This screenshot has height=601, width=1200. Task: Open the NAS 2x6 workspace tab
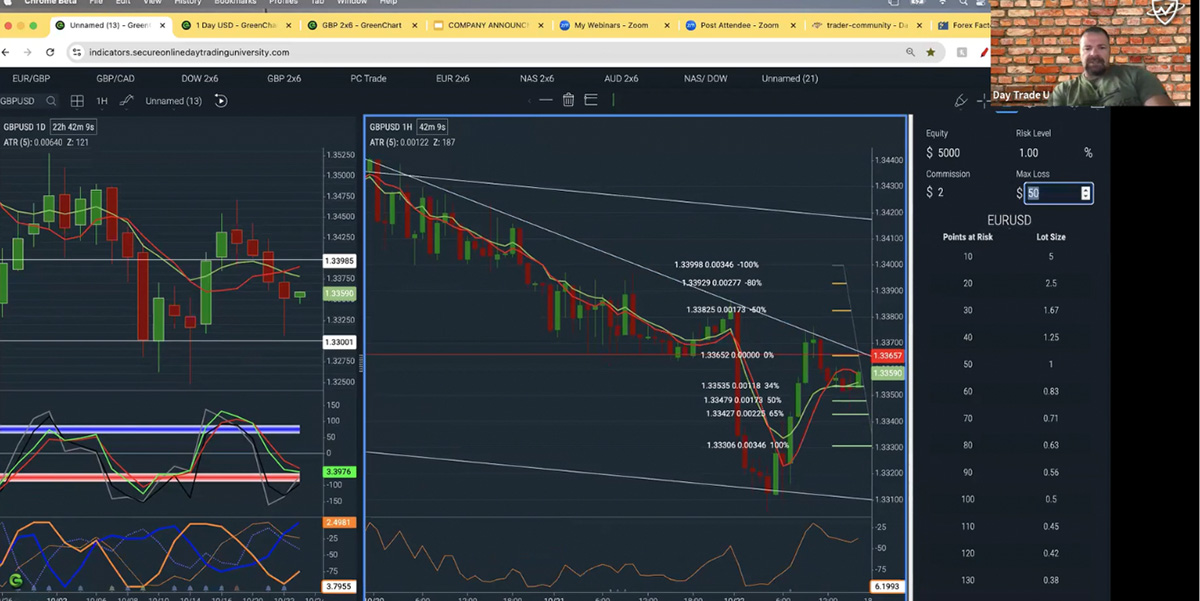tap(537, 78)
